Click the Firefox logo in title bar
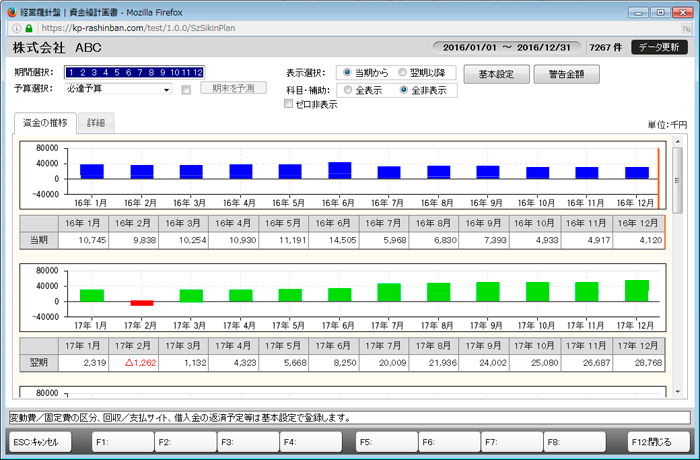This screenshot has height=460, width=700. [10, 9]
